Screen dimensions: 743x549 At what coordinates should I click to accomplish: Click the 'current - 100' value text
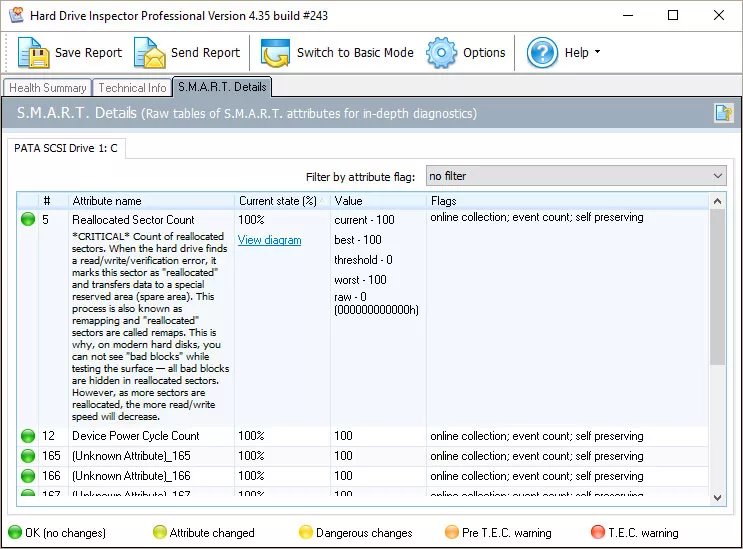[x=364, y=220]
